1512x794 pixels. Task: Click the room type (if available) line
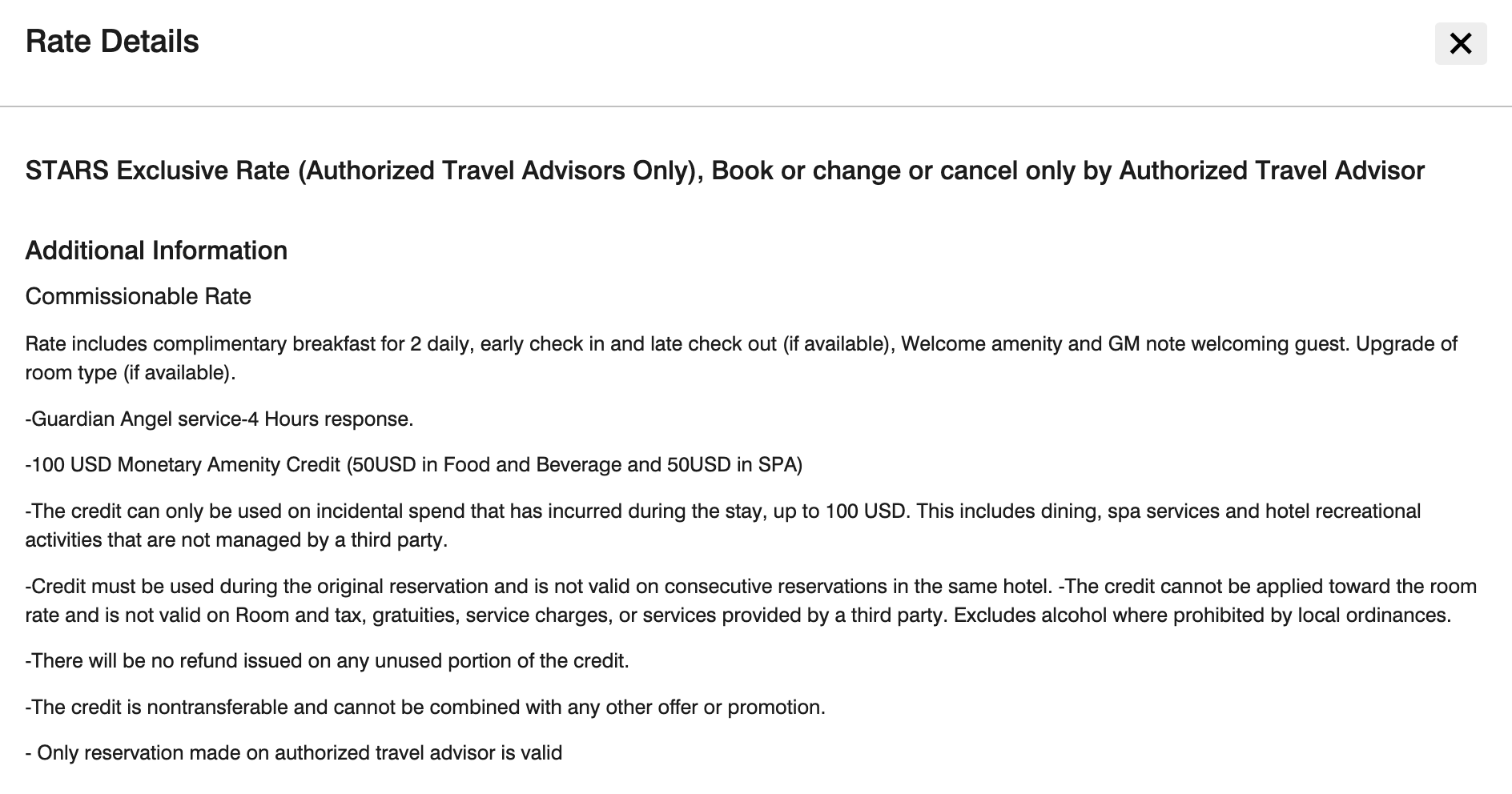pos(131,373)
